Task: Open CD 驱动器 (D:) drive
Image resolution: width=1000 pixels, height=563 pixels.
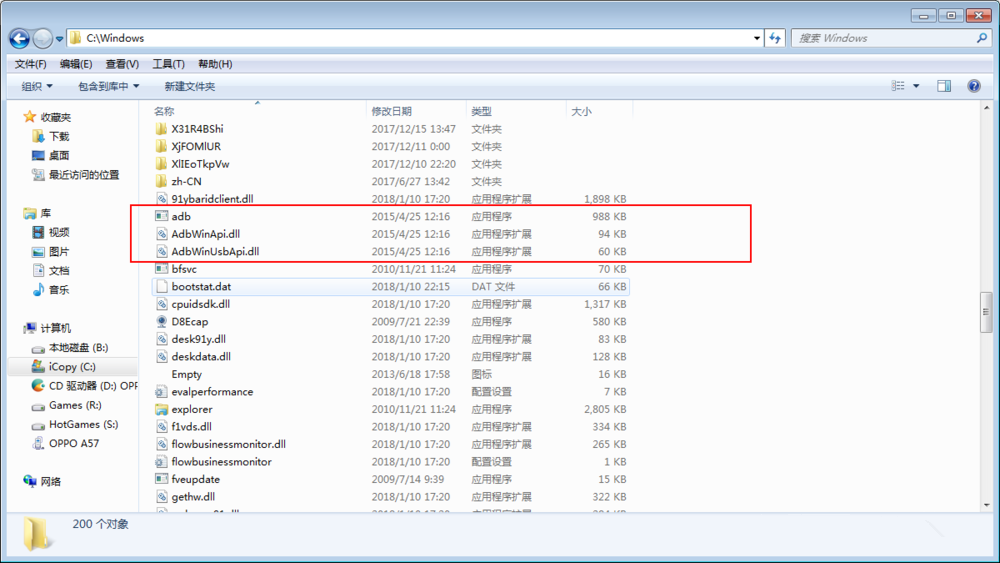Action: 93,386
